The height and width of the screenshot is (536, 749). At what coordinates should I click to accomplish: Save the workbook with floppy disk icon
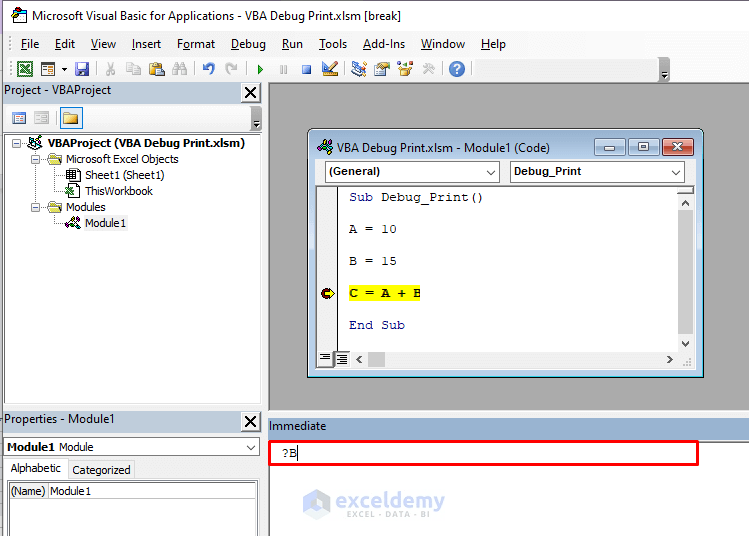(x=82, y=69)
